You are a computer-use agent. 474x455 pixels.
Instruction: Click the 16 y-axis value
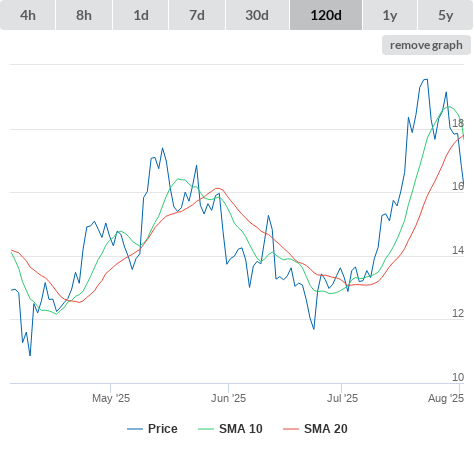[458, 186]
